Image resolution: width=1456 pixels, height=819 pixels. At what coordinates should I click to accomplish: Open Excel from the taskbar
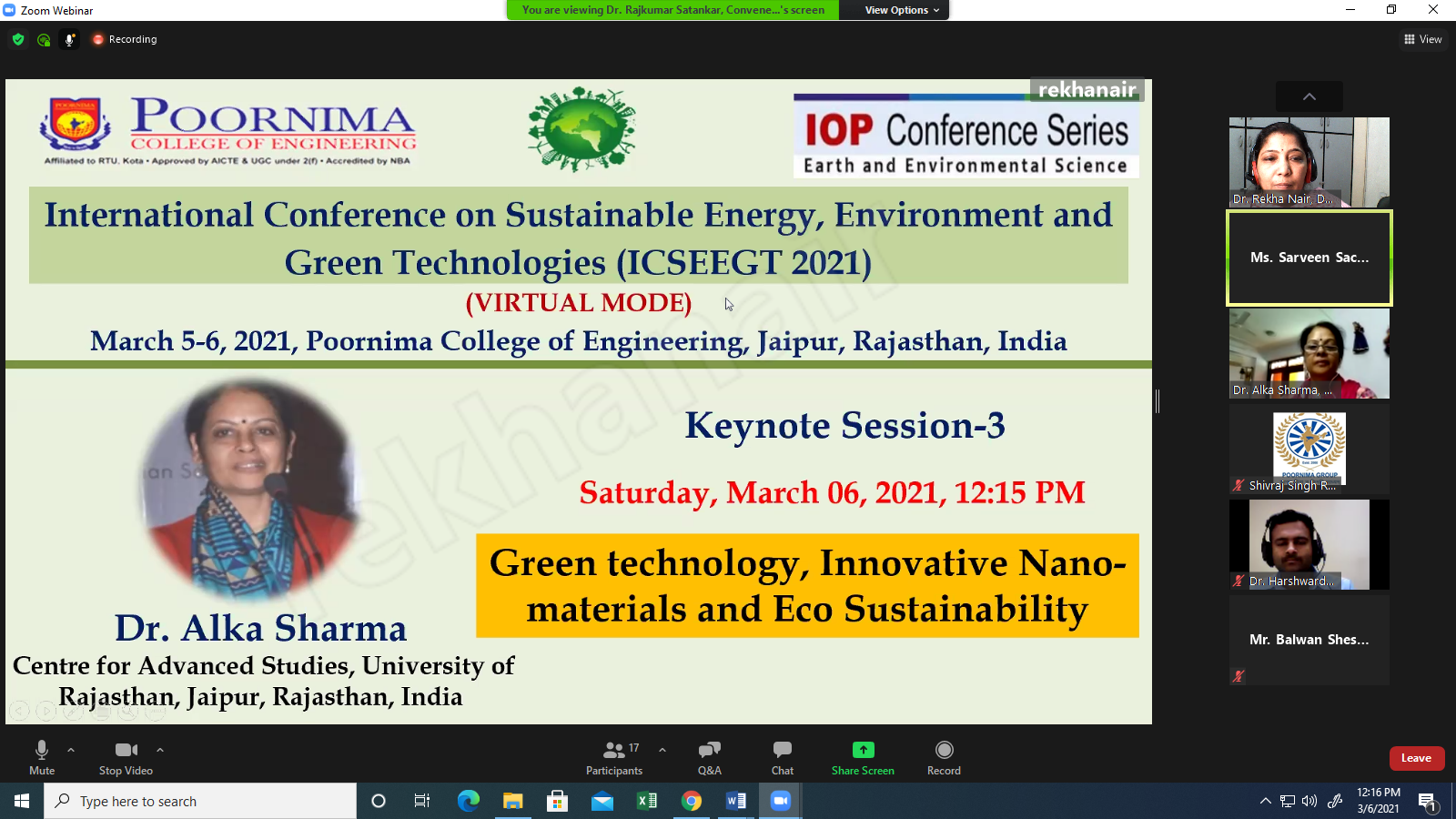click(x=647, y=801)
